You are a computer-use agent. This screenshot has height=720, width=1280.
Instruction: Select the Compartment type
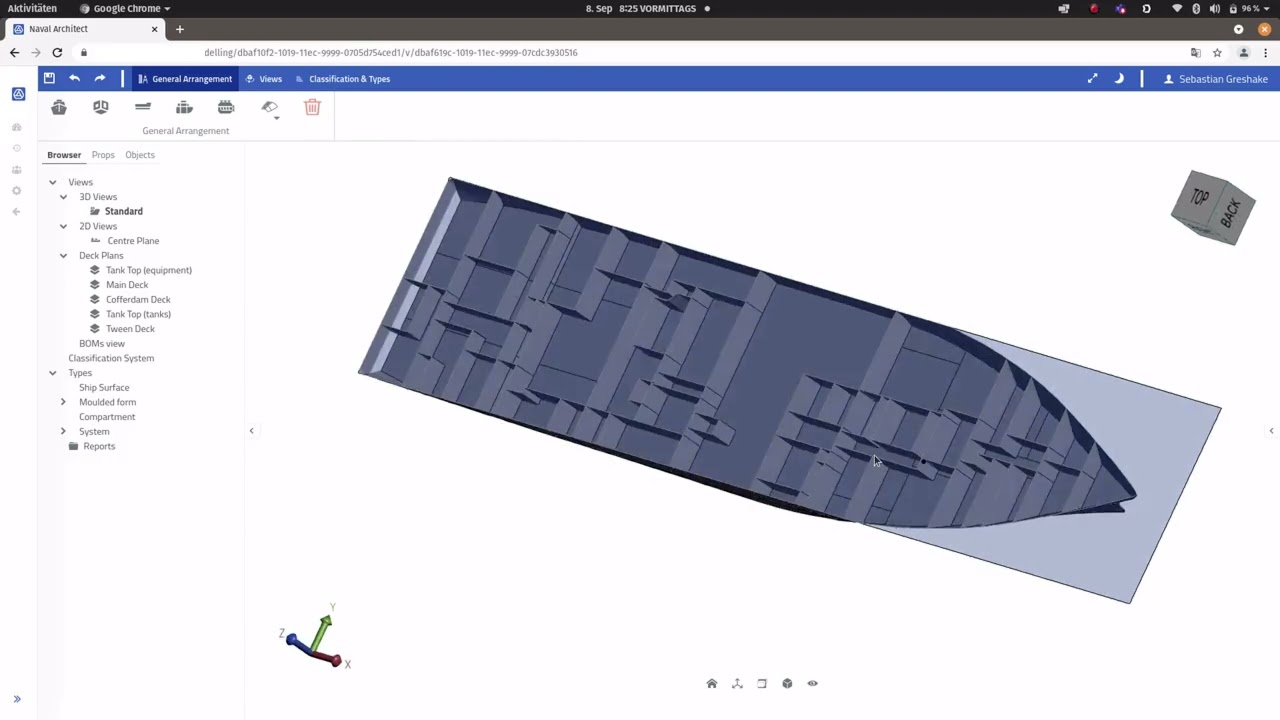pos(107,417)
